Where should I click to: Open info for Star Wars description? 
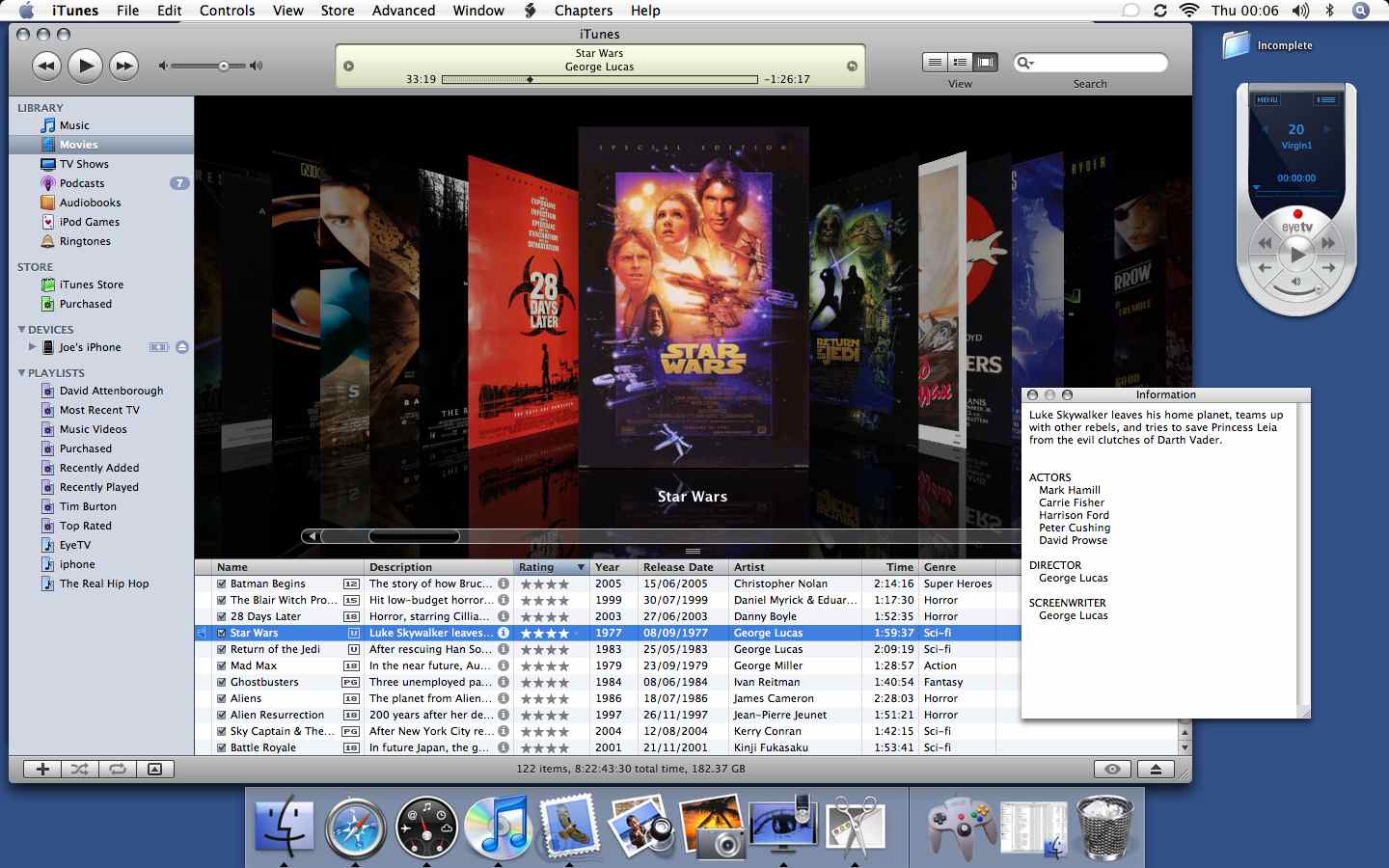(504, 633)
